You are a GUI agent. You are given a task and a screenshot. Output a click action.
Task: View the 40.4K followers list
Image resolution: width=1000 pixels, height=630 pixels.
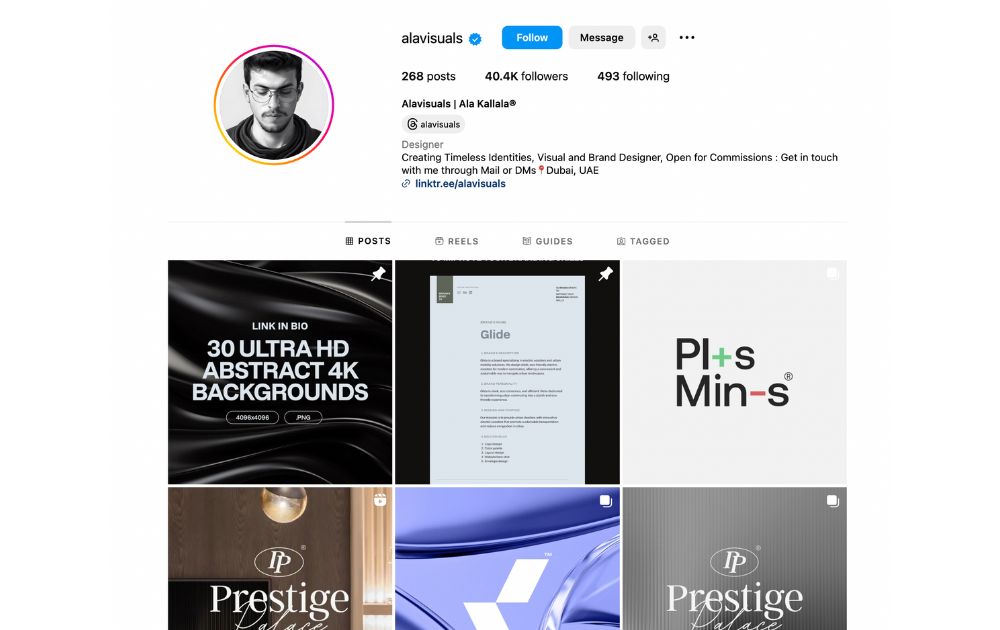(x=526, y=77)
